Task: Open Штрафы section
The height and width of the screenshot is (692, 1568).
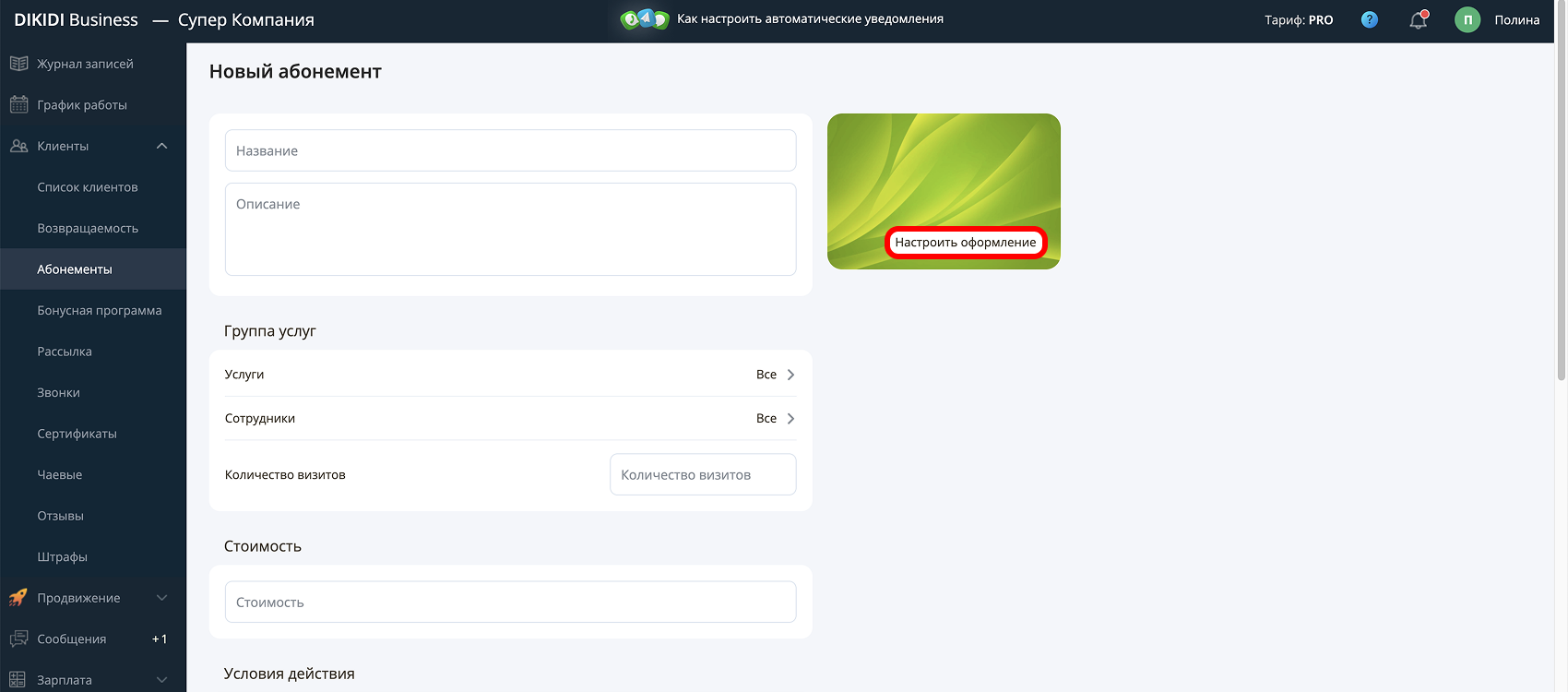Action: tap(63, 556)
